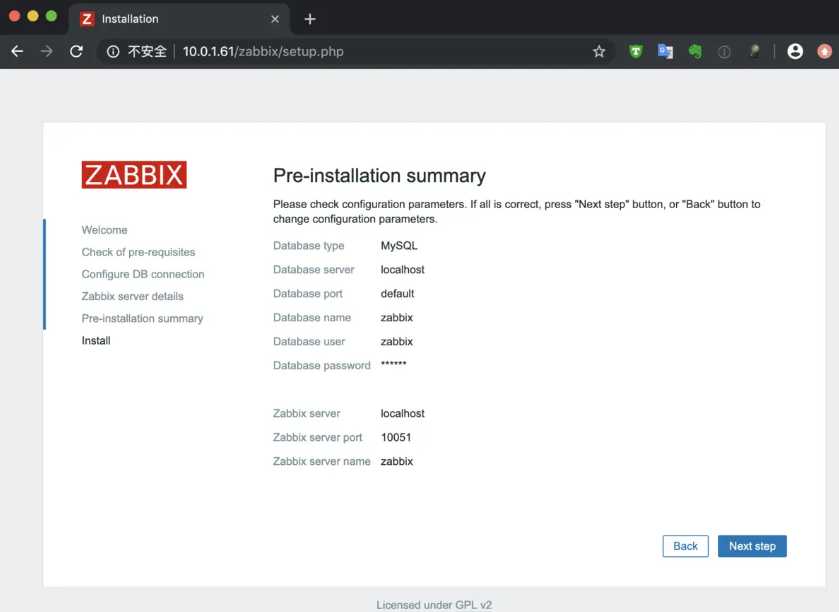
Task: Click the 不安全 security warning label
Action: [x=147, y=51]
